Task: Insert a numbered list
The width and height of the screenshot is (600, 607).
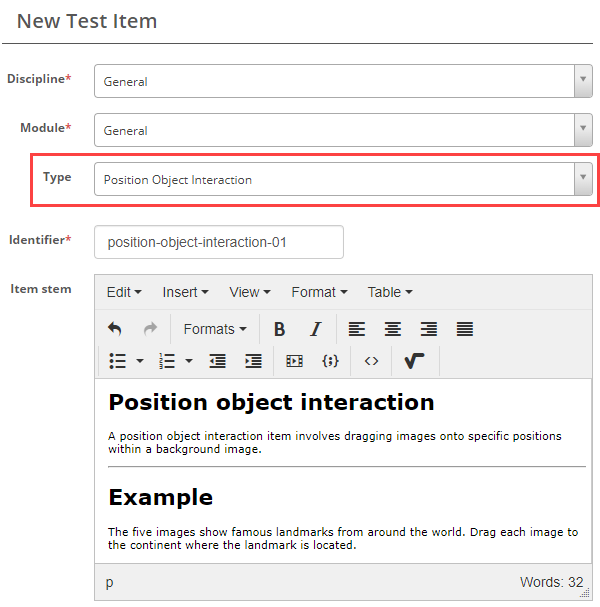Action: point(168,361)
